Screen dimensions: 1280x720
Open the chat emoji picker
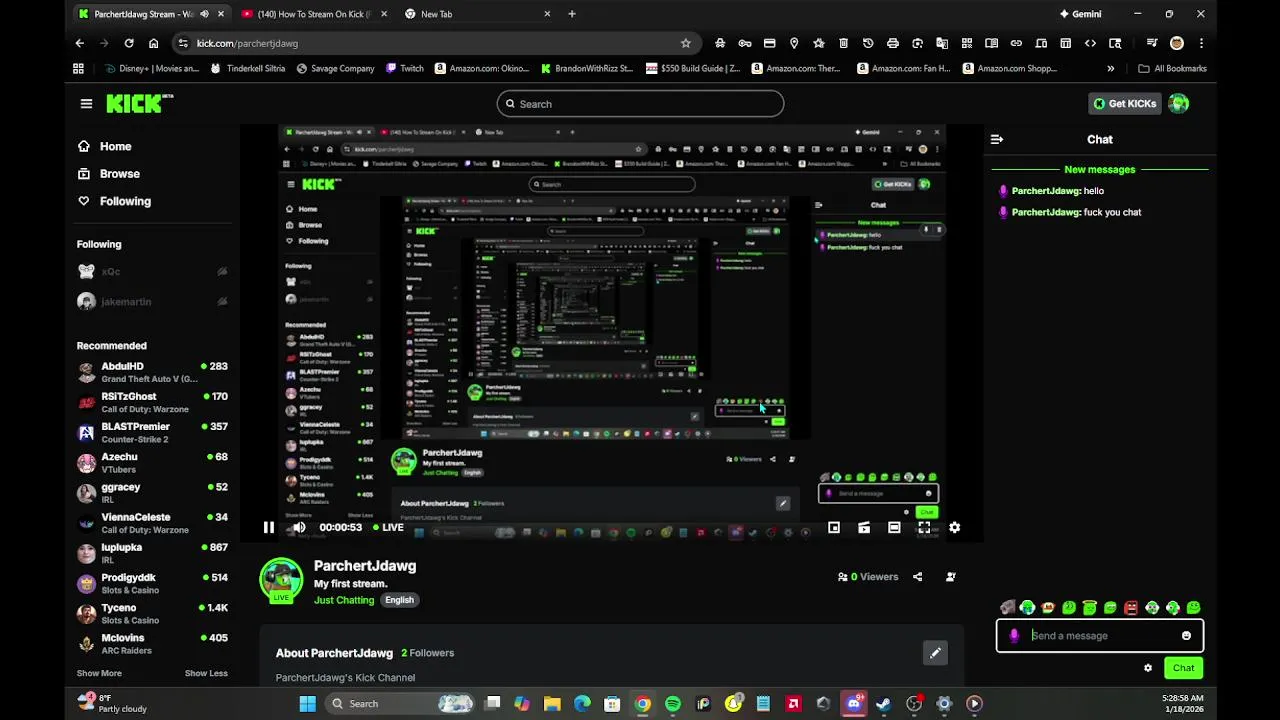tap(1186, 636)
